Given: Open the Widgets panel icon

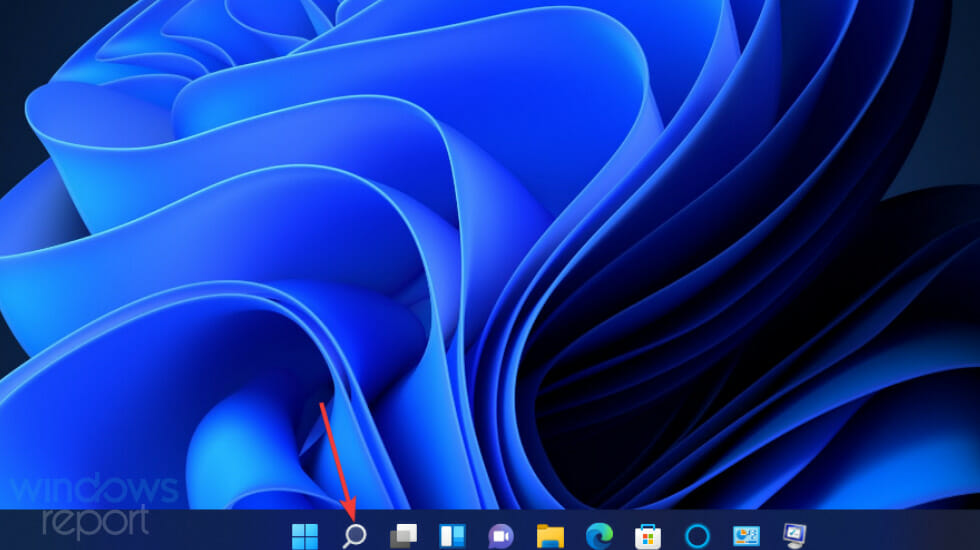Looking at the screenshot, I should 452,536.
